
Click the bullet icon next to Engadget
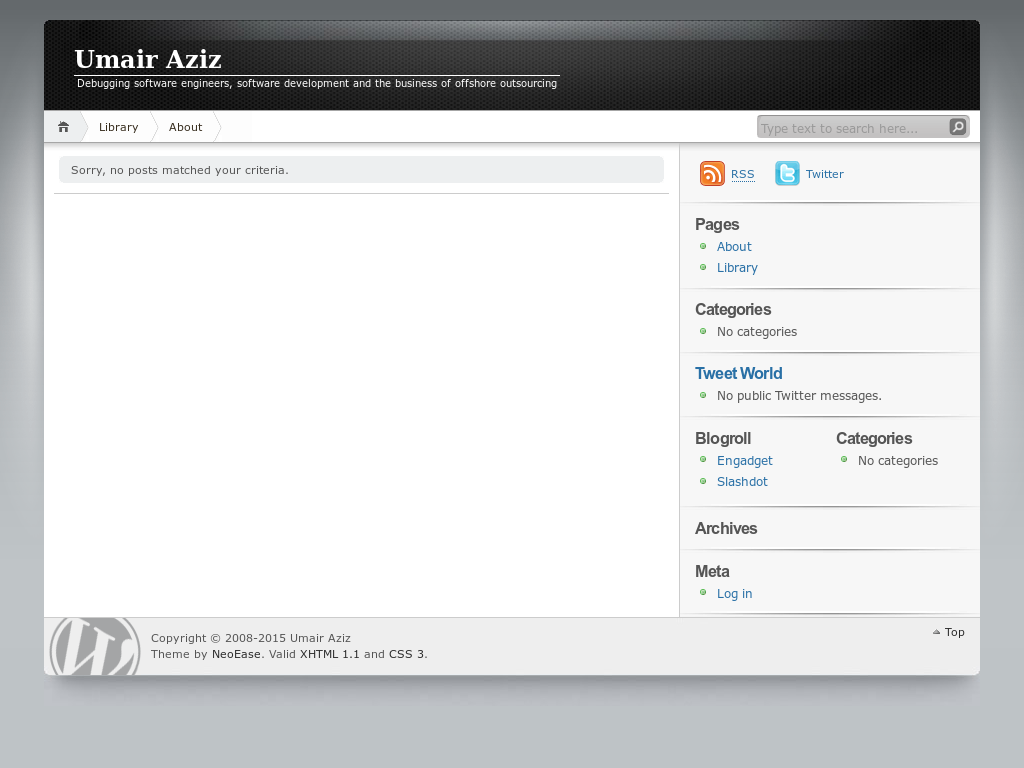click(x=702, y=460)
